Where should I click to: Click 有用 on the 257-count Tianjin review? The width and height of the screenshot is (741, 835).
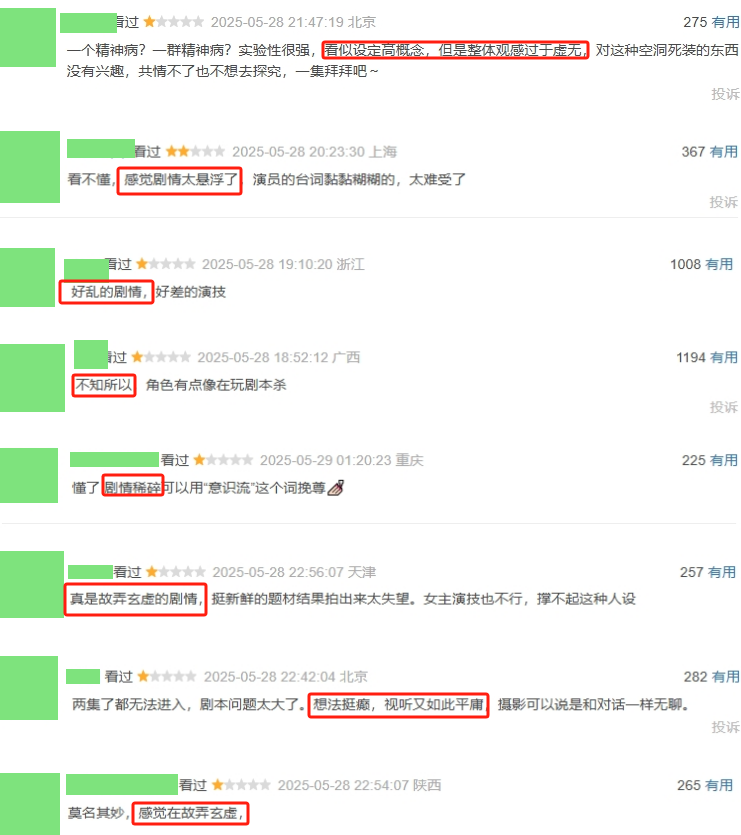[x=722, y=572]
